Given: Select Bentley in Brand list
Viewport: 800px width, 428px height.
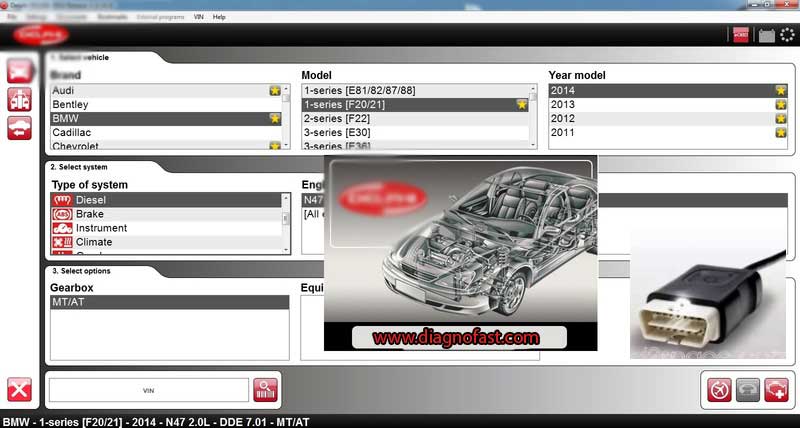Looking at the screenshot, I should tap(166, 105).
